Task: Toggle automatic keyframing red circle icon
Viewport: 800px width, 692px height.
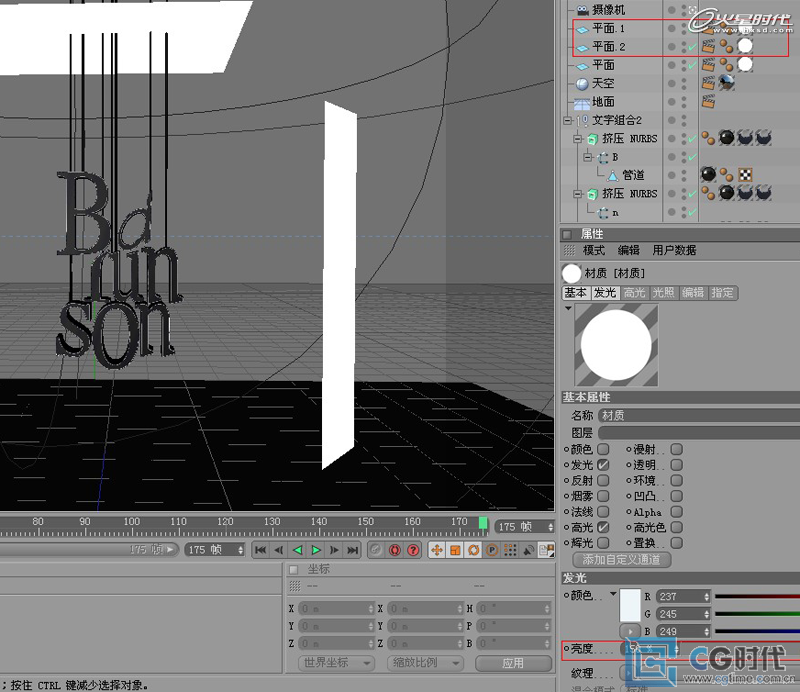Action: click(x=394, y=550)
